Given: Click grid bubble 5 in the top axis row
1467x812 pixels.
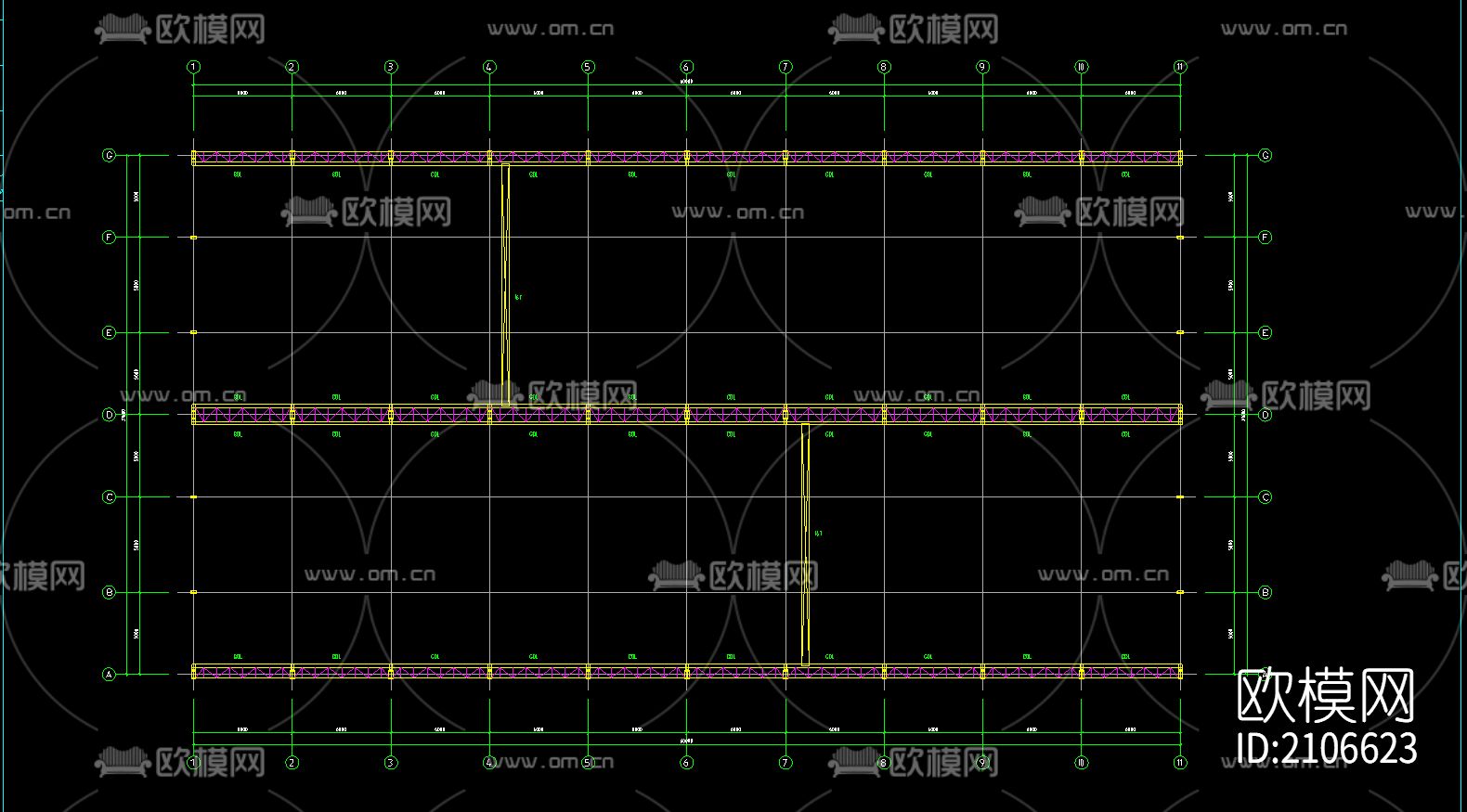Looking at the screenshot, I should pyautogui.click(x=588, y=67).
